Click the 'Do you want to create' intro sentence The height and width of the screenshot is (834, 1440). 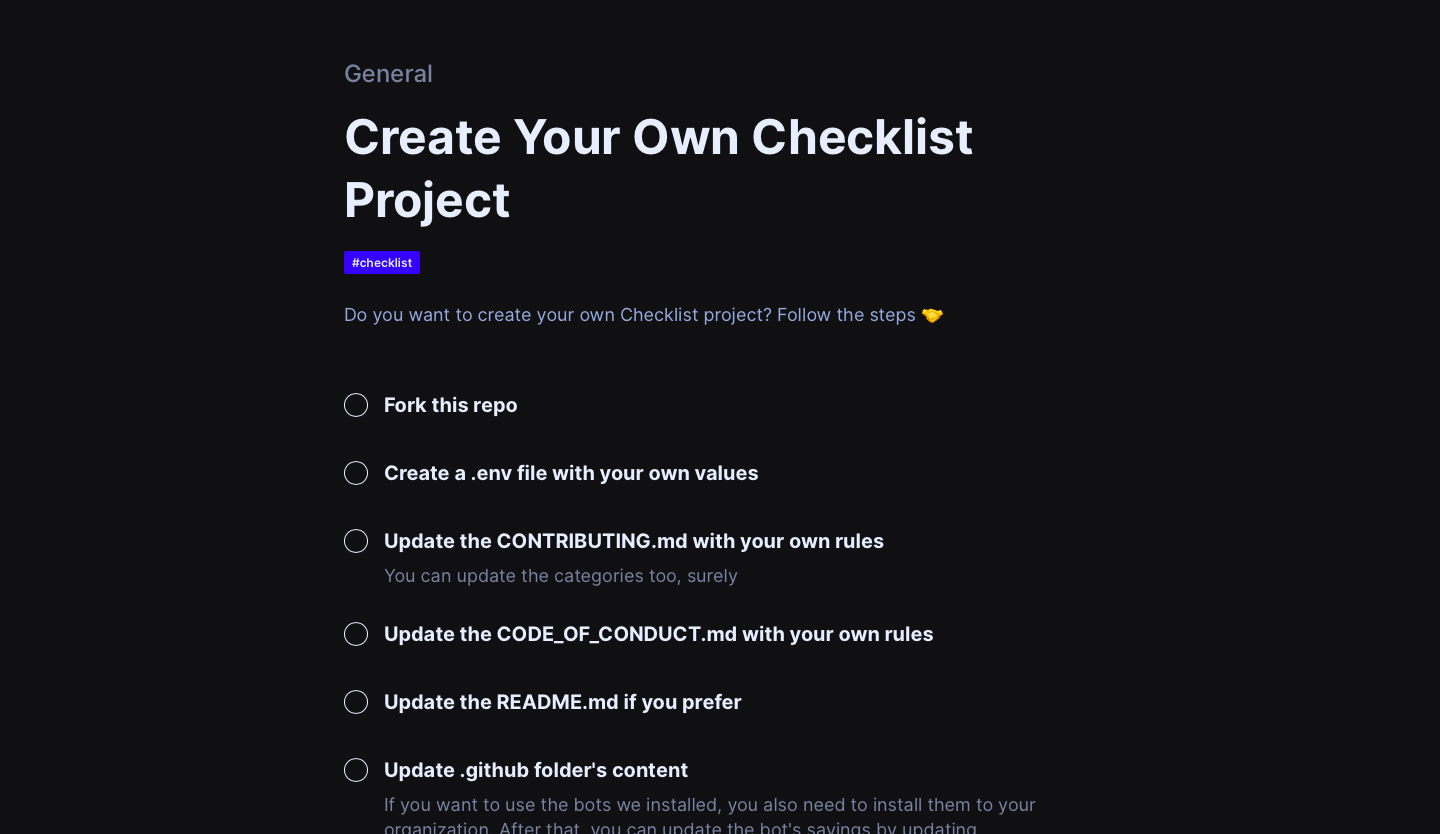[630, 315]
